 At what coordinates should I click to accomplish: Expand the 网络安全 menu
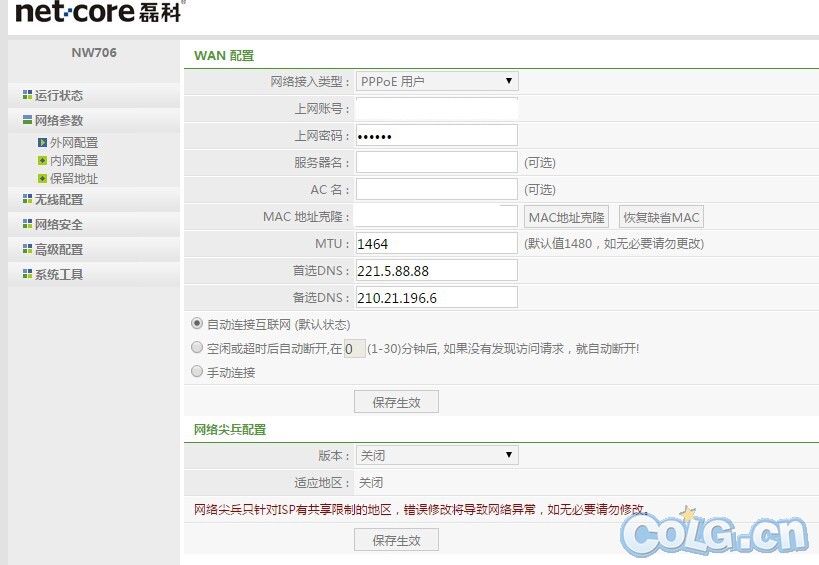58,225
